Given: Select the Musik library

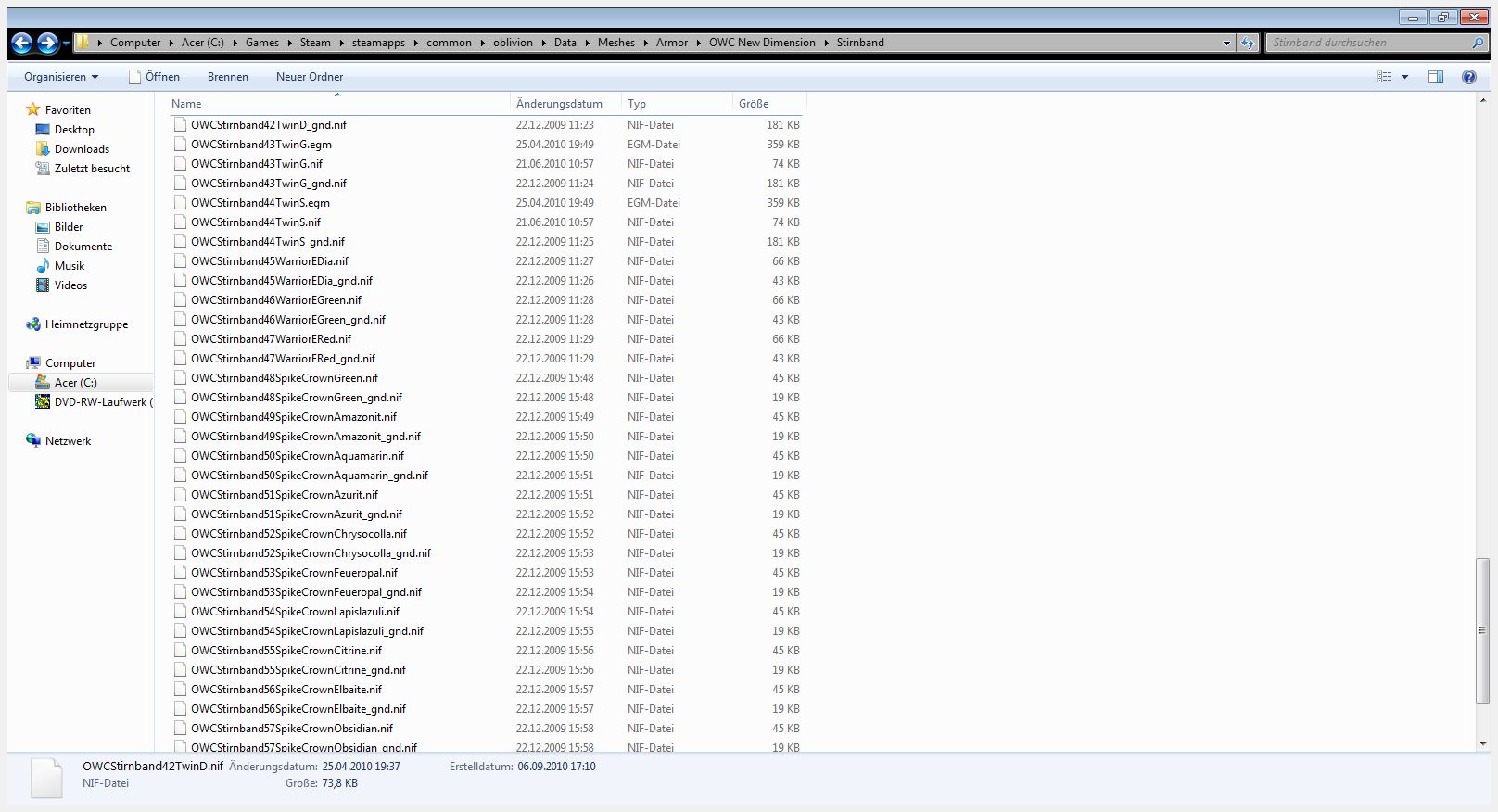Looking at the screenshot, I should 70,266.
